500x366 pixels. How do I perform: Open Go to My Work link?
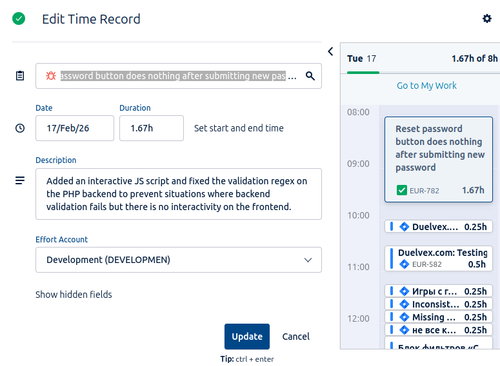pyautogui.click(x=426, y=86)
